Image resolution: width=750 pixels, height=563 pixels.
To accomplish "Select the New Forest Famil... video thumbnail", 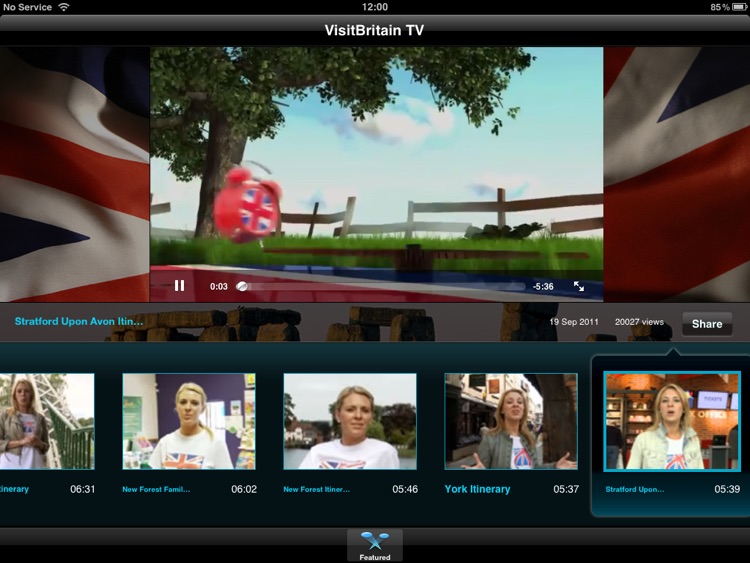I will (x=189, y=421).
